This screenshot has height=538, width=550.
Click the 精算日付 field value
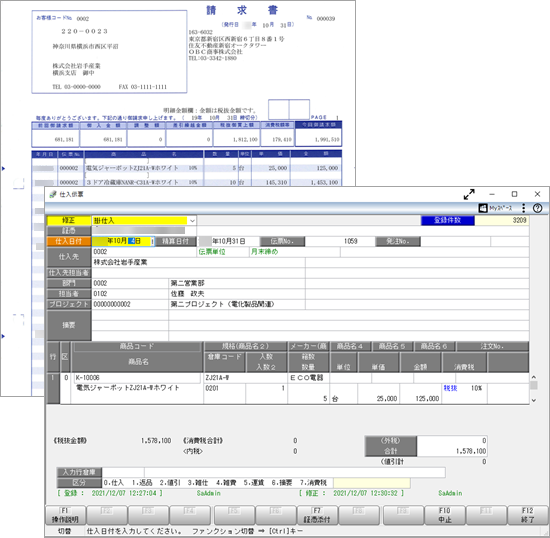229,241
